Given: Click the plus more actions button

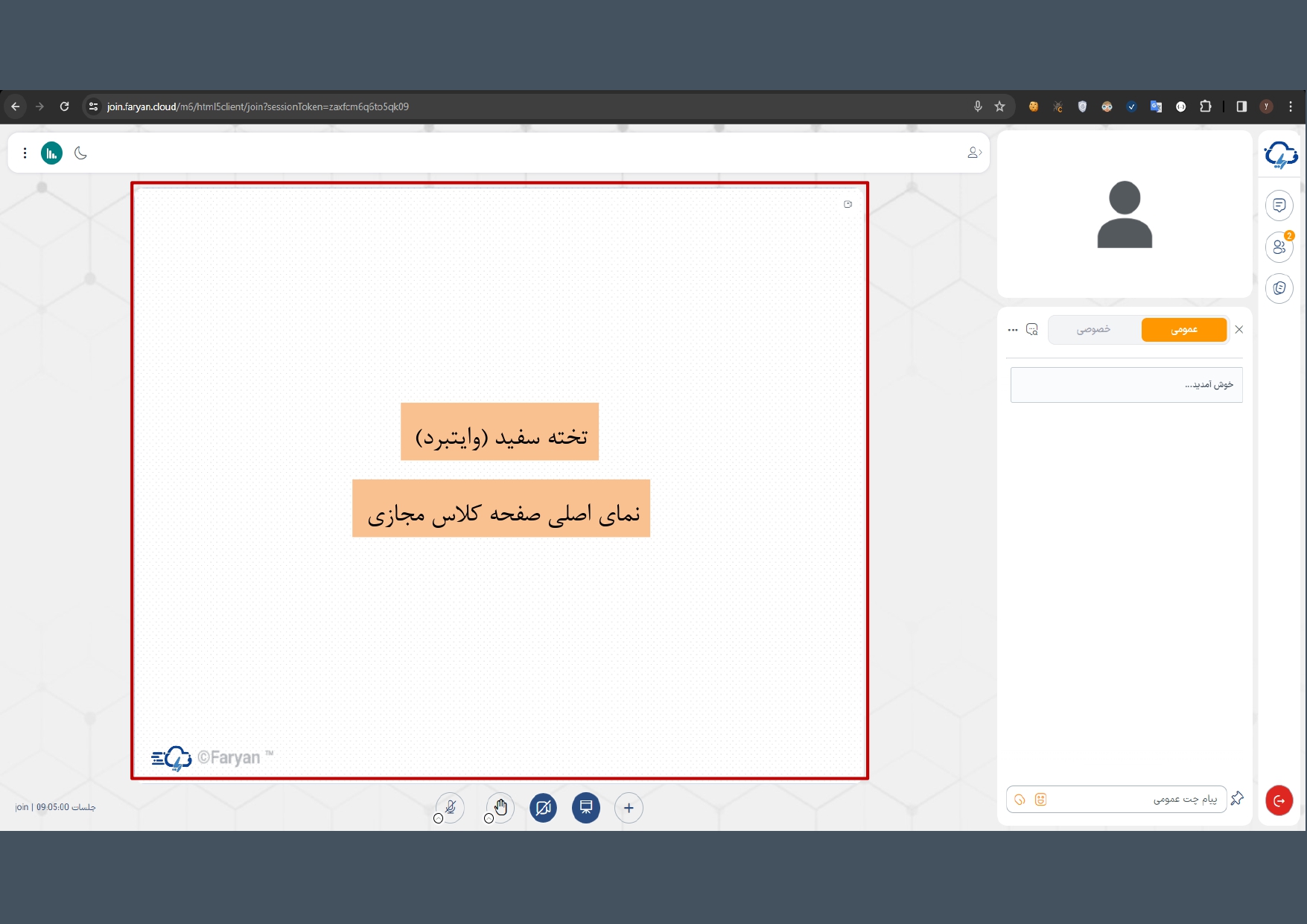Looking at the screenshot, I should [x=629, y=808].
